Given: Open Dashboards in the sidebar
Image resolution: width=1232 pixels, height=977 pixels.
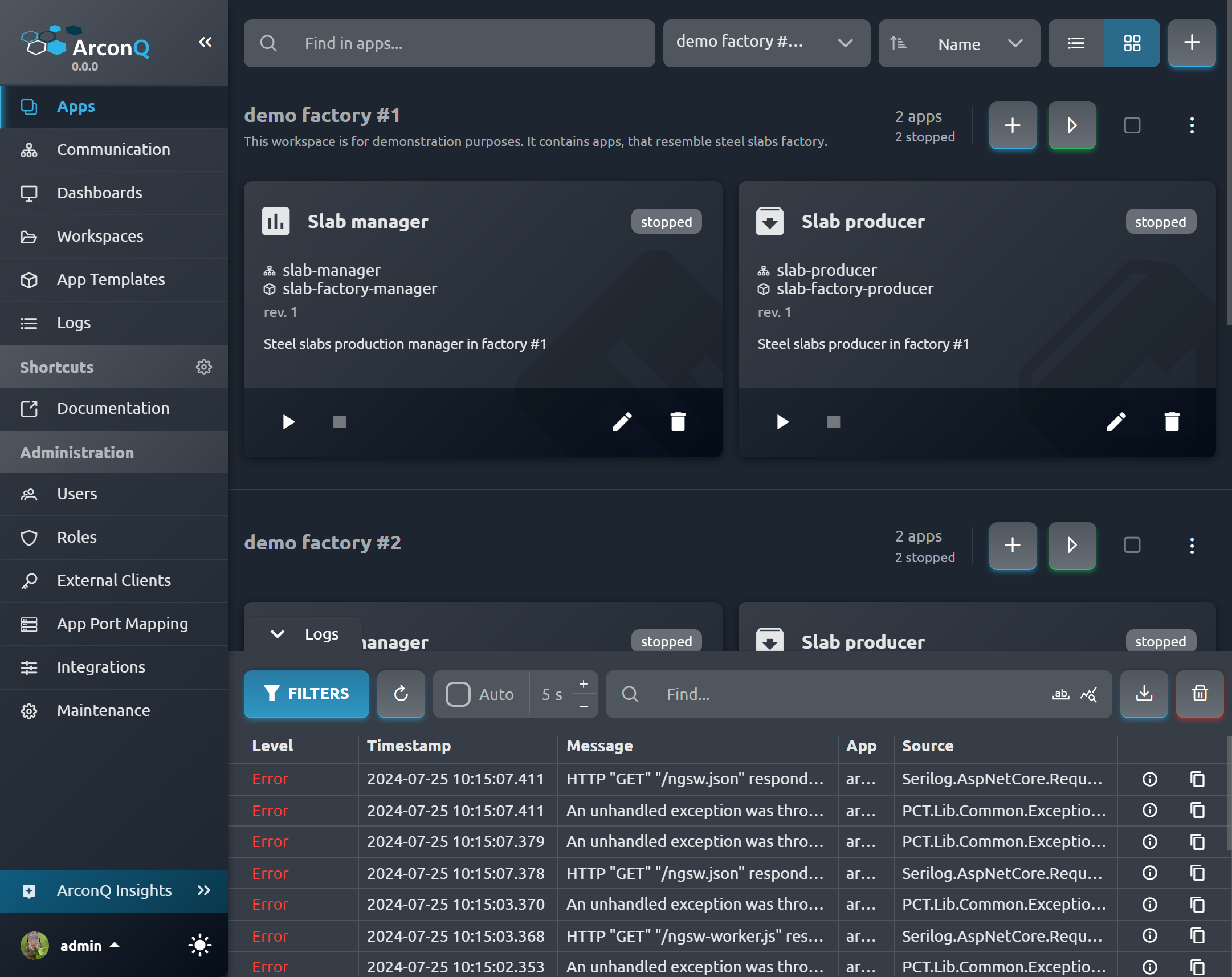Looking at the screenshot, I should [x=100, y=193].
